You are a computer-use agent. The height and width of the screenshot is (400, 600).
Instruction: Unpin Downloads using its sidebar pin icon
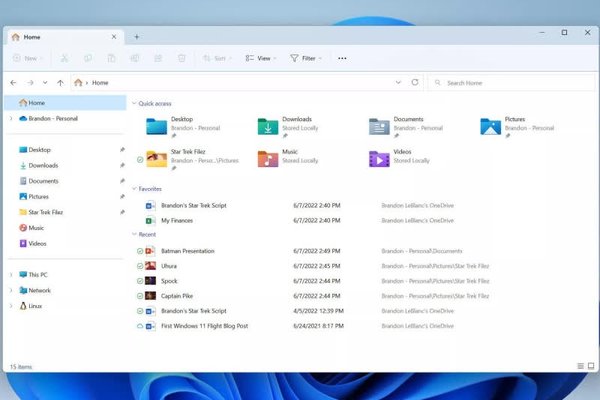(x=122, y=165)
